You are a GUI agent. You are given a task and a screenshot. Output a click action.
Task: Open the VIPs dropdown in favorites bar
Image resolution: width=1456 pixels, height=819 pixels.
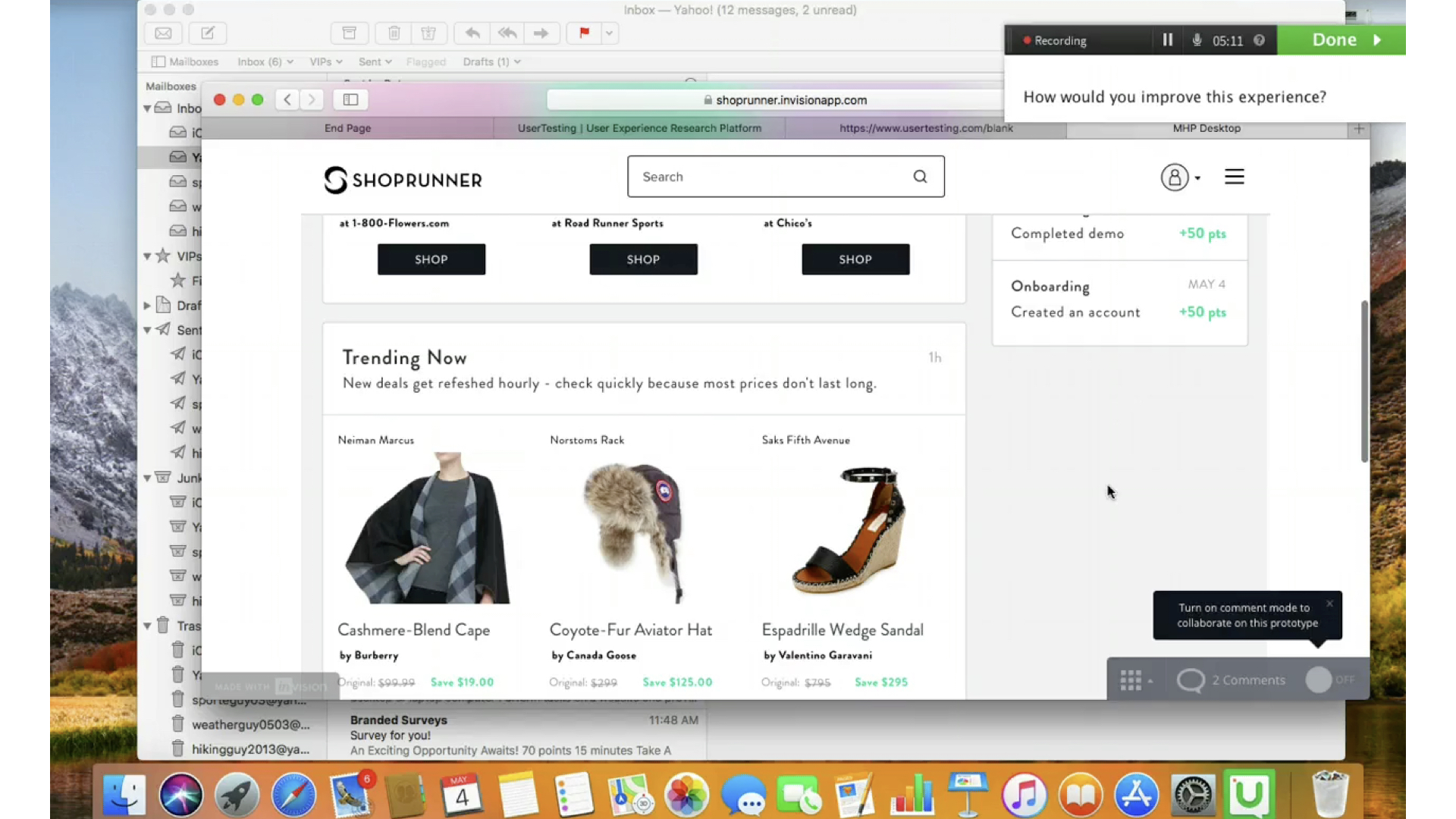[x=326, y=61]
